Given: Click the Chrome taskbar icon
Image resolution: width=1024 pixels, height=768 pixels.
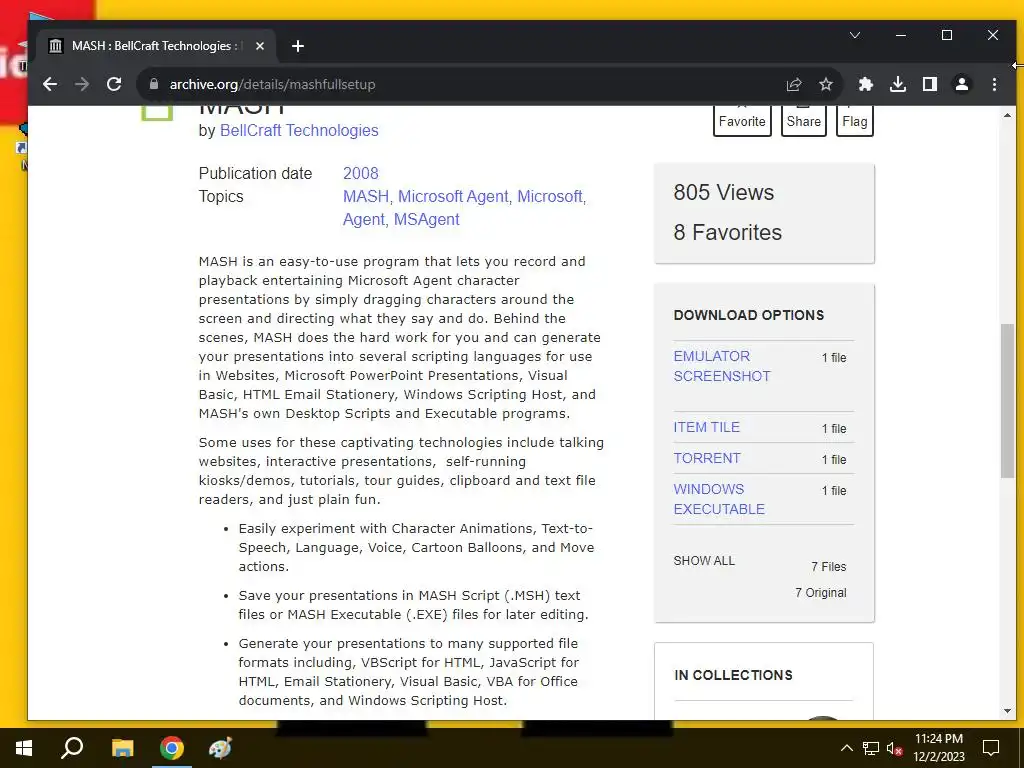Looking at the screenshot, I should [172, 748].
